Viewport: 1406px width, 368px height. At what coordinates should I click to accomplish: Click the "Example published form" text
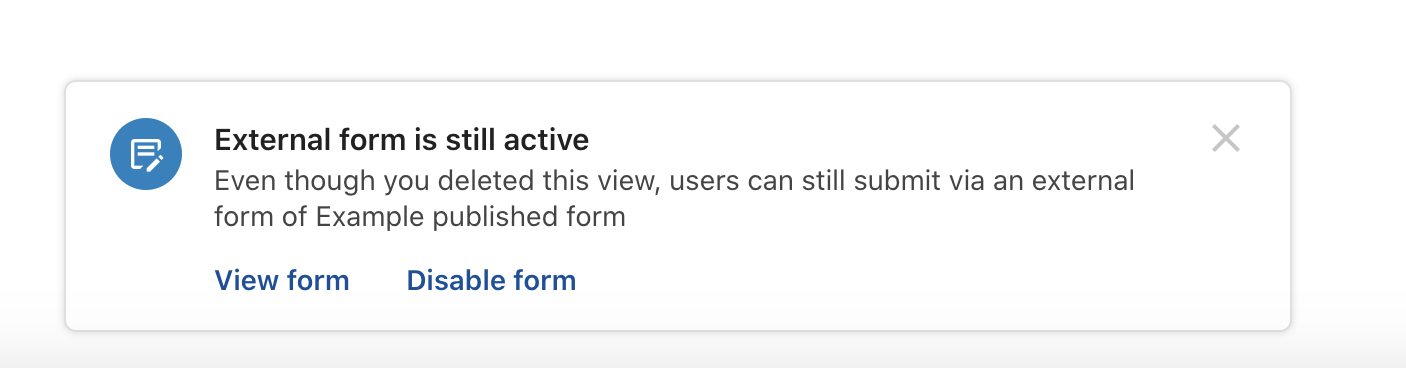coord(471,216)
